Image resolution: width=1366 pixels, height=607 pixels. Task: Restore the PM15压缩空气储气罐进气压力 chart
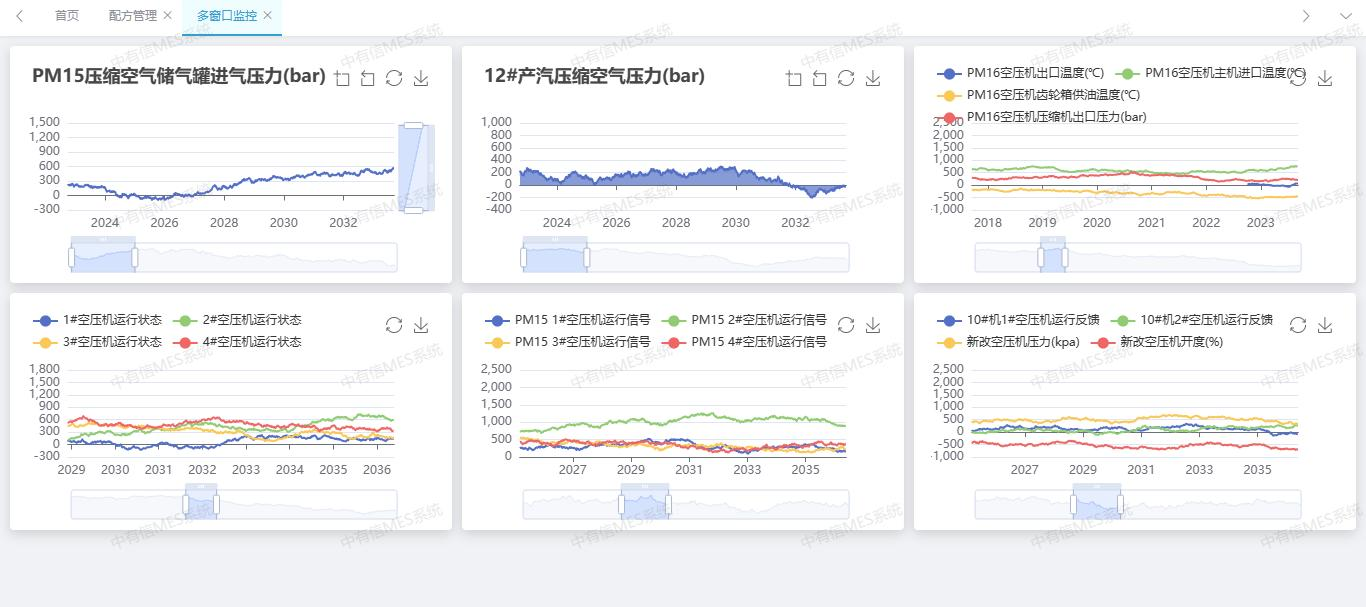(394, 79)
